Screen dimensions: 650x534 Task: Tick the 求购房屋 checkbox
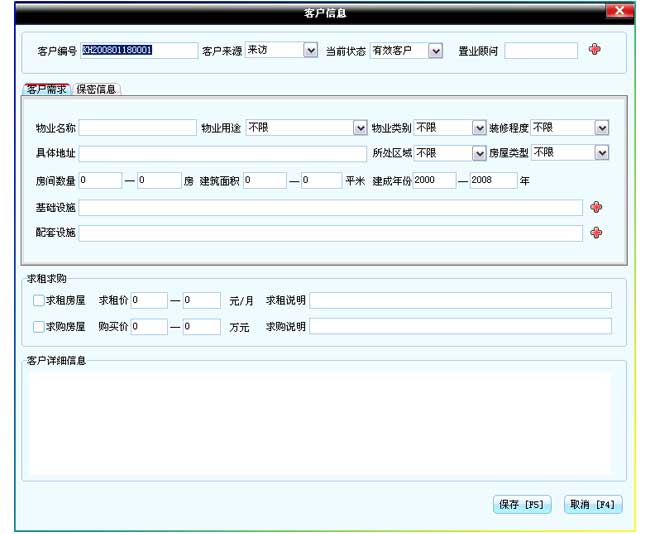[x=38, y=326]
